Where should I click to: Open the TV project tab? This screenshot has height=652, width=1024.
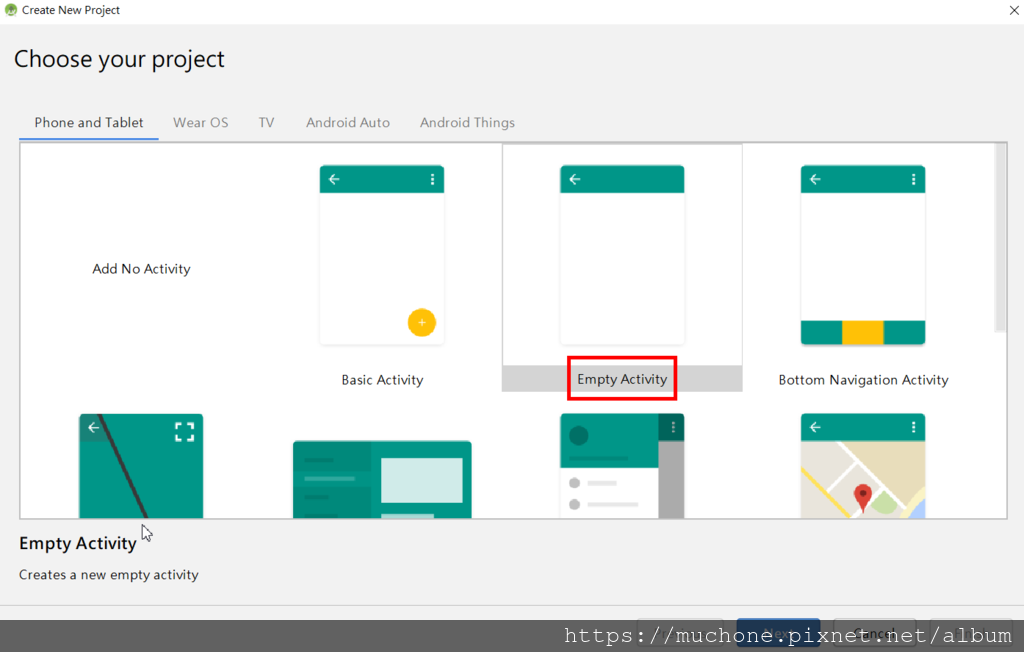click(x=266, y=122)
